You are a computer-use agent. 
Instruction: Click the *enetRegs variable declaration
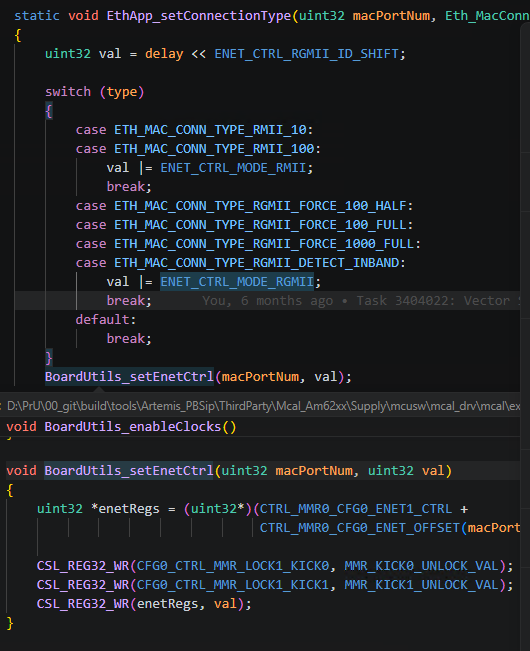tap(125, 509)
